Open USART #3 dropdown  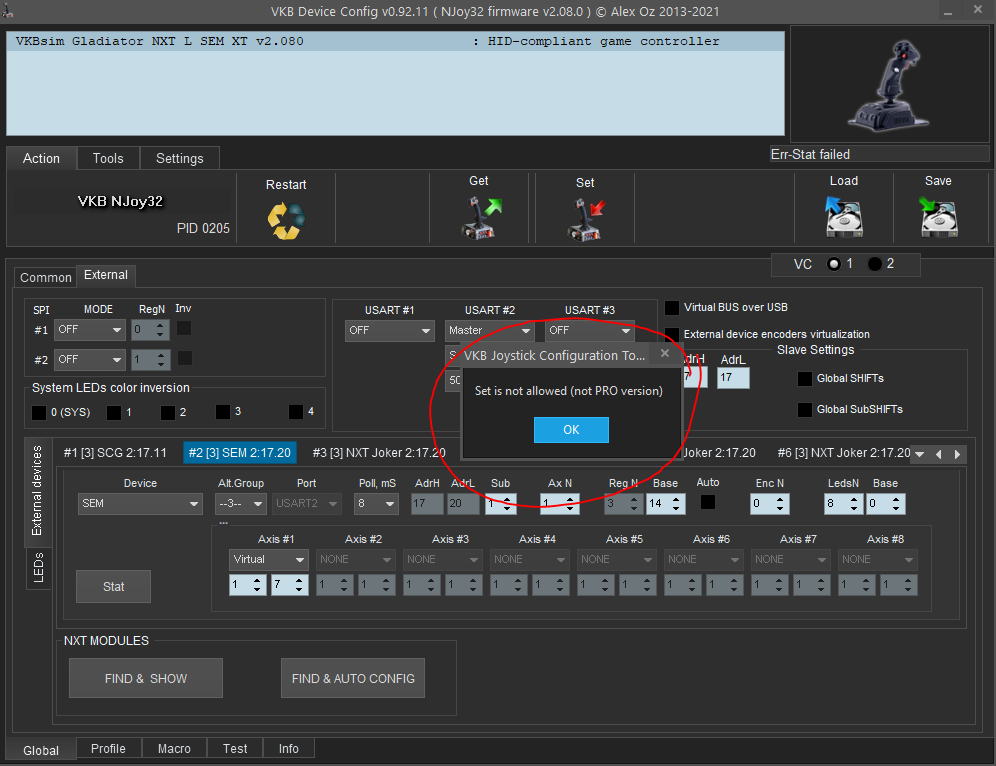click(x=589, y=330)
